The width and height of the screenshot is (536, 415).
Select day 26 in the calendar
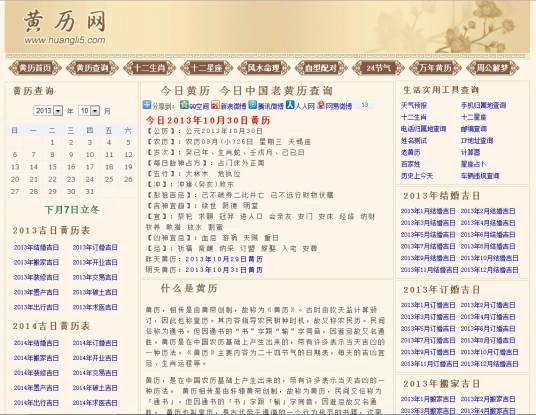[128, 179]
